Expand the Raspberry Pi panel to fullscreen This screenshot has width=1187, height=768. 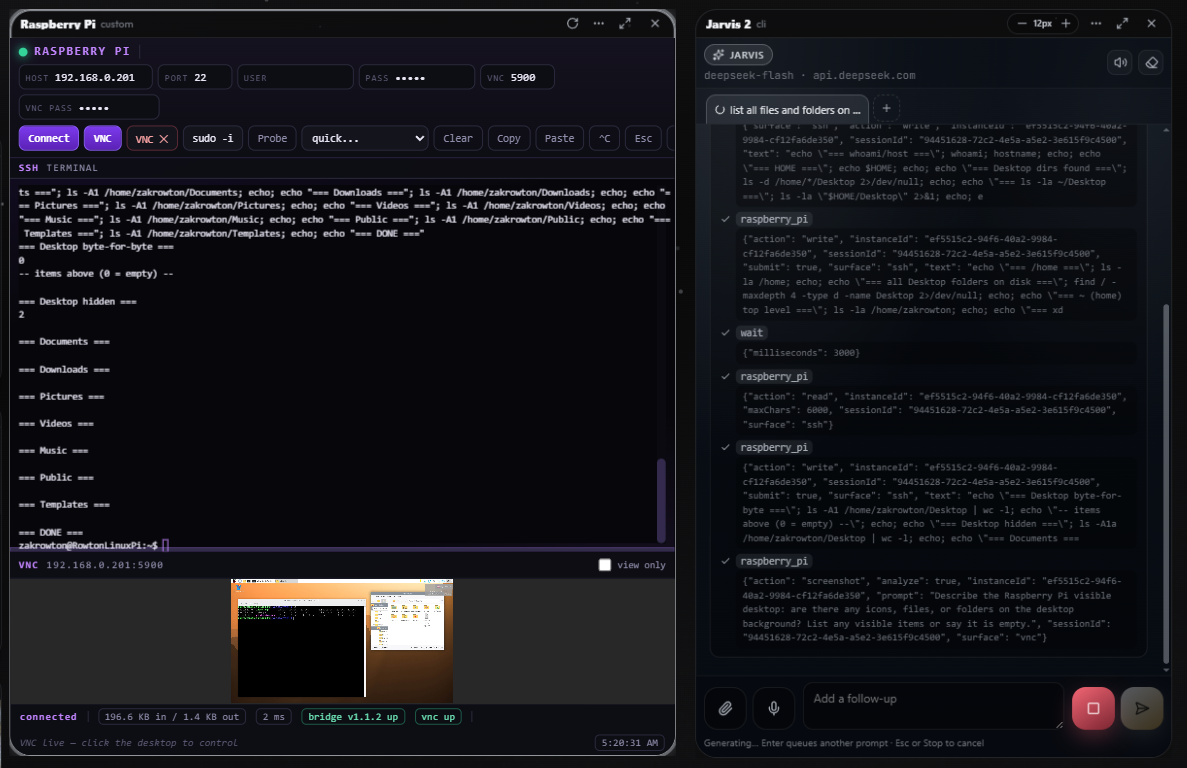pyautogui.click(x=625, y=23)
